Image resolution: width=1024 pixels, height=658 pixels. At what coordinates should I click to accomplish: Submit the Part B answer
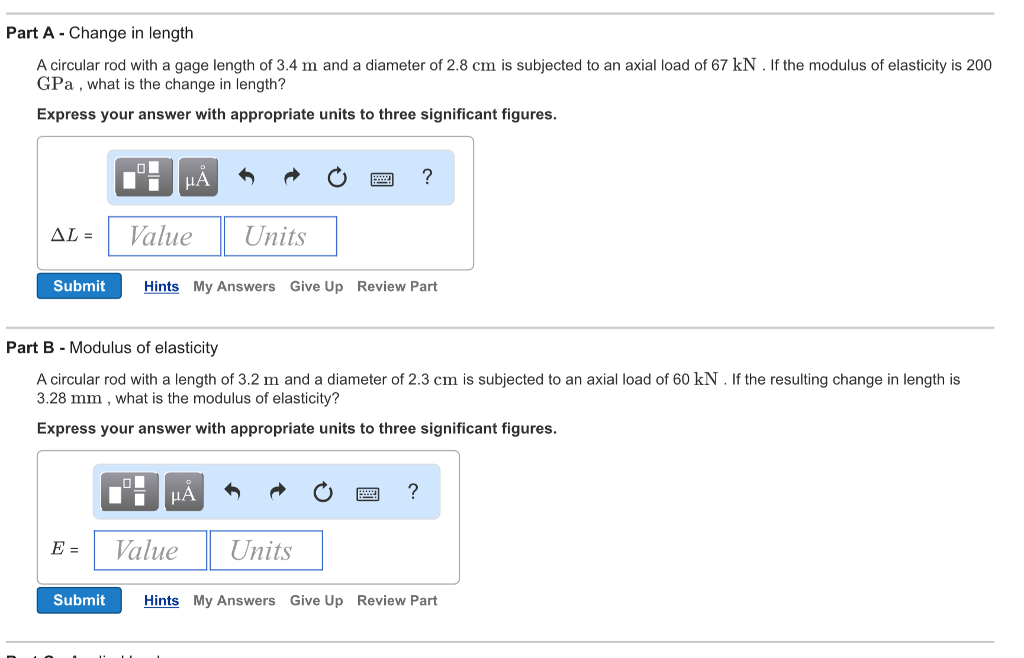pyautogui.click(x=79, y=600)
